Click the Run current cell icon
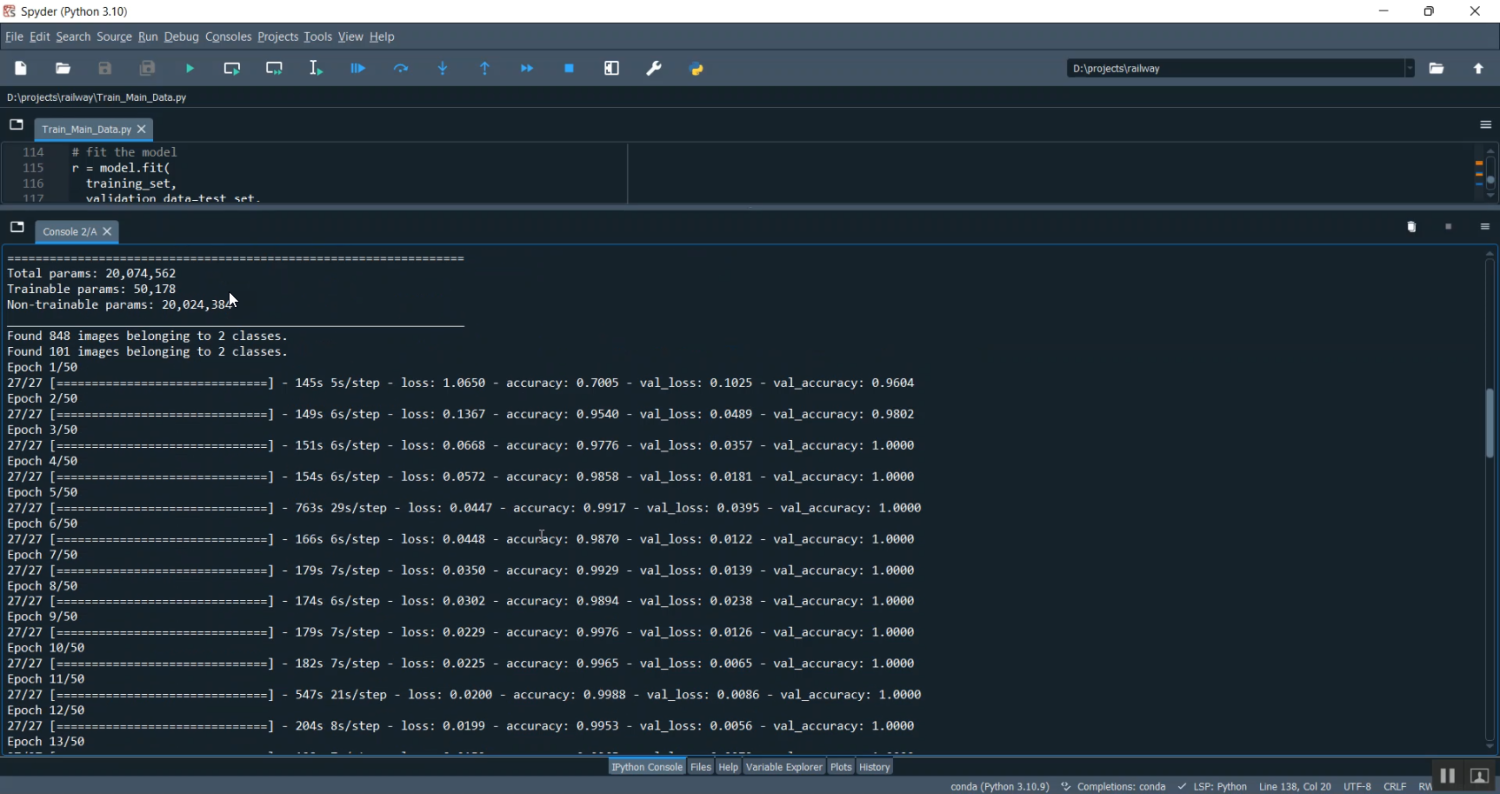1500x794 pixels. [x=232, y=69]
